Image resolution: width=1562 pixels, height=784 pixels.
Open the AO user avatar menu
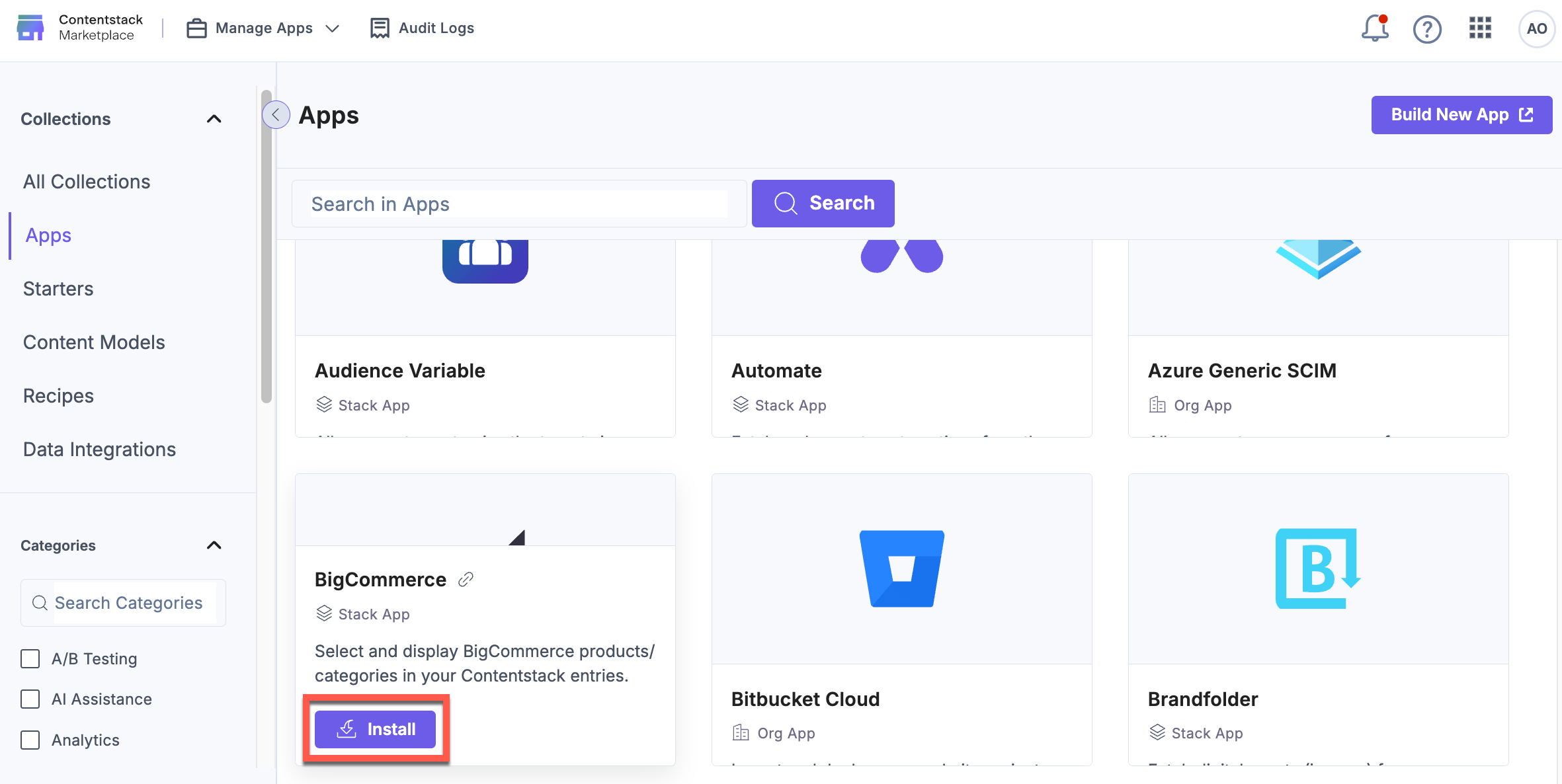[x=1536, y=28]
